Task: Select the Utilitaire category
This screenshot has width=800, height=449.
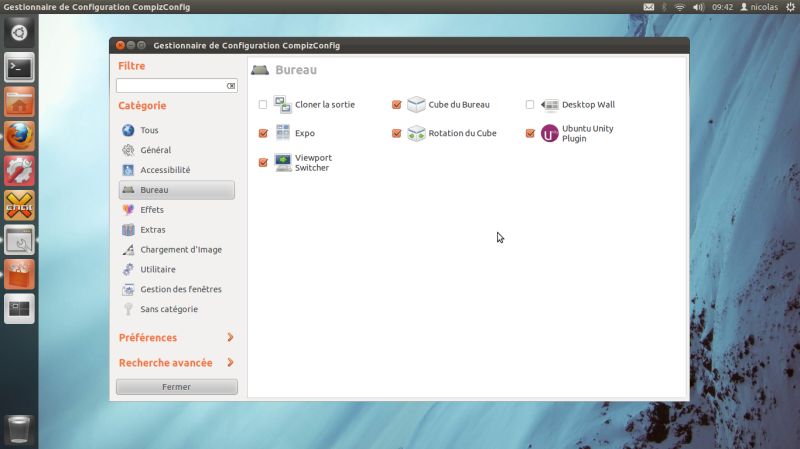Action: point(177,269)
